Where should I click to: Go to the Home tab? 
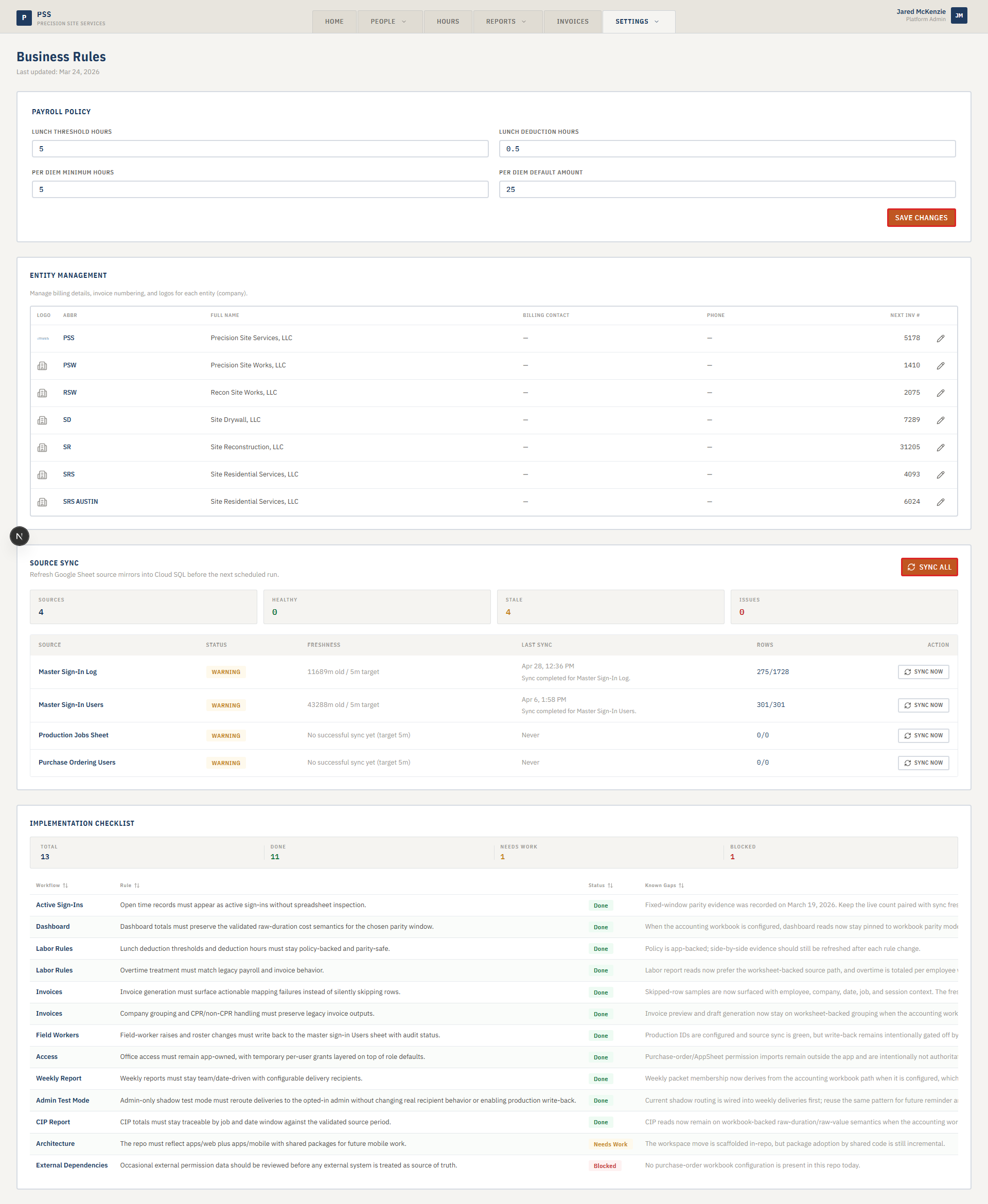pos(334,22)
